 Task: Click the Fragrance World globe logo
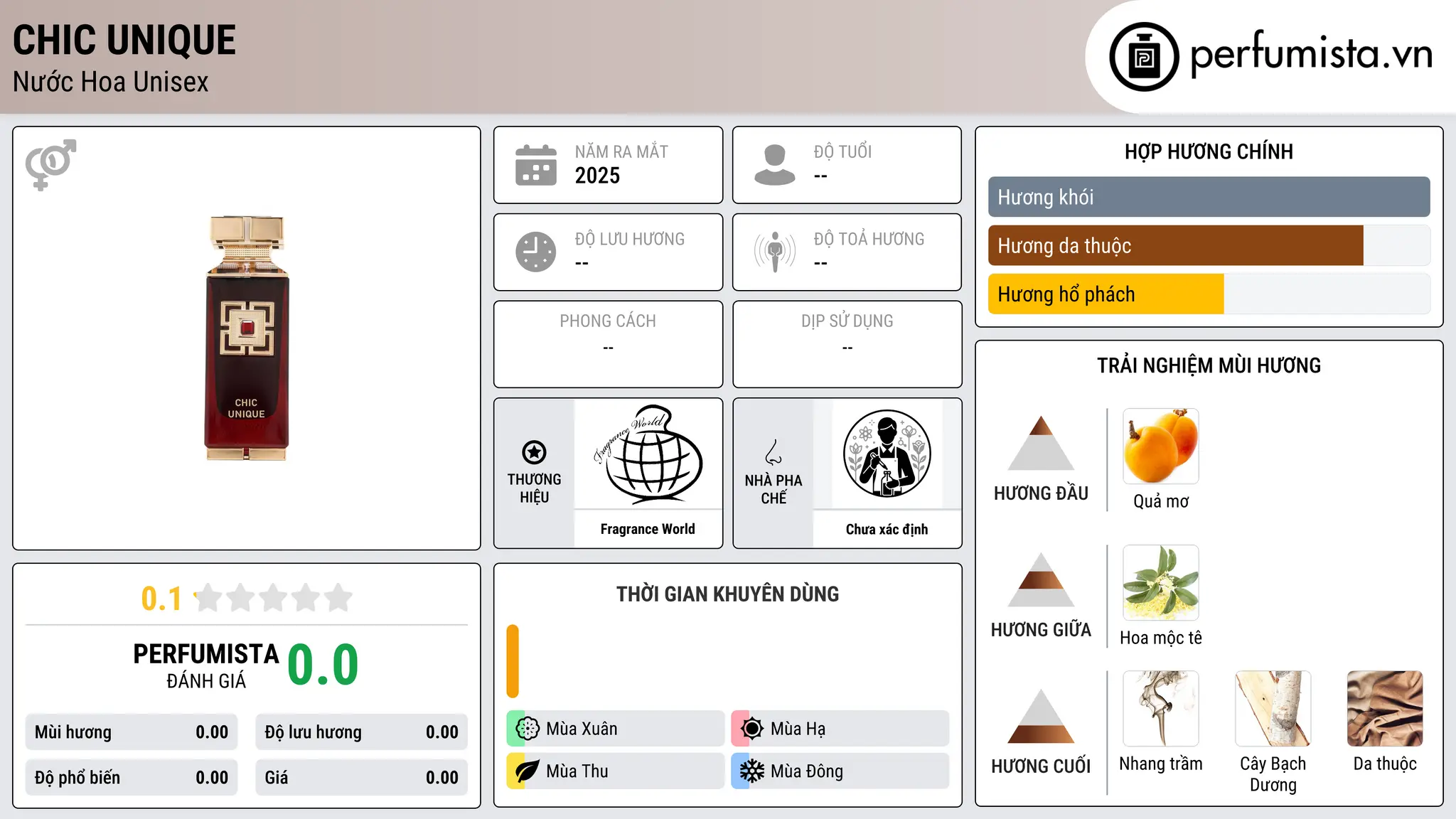[648, 454]
